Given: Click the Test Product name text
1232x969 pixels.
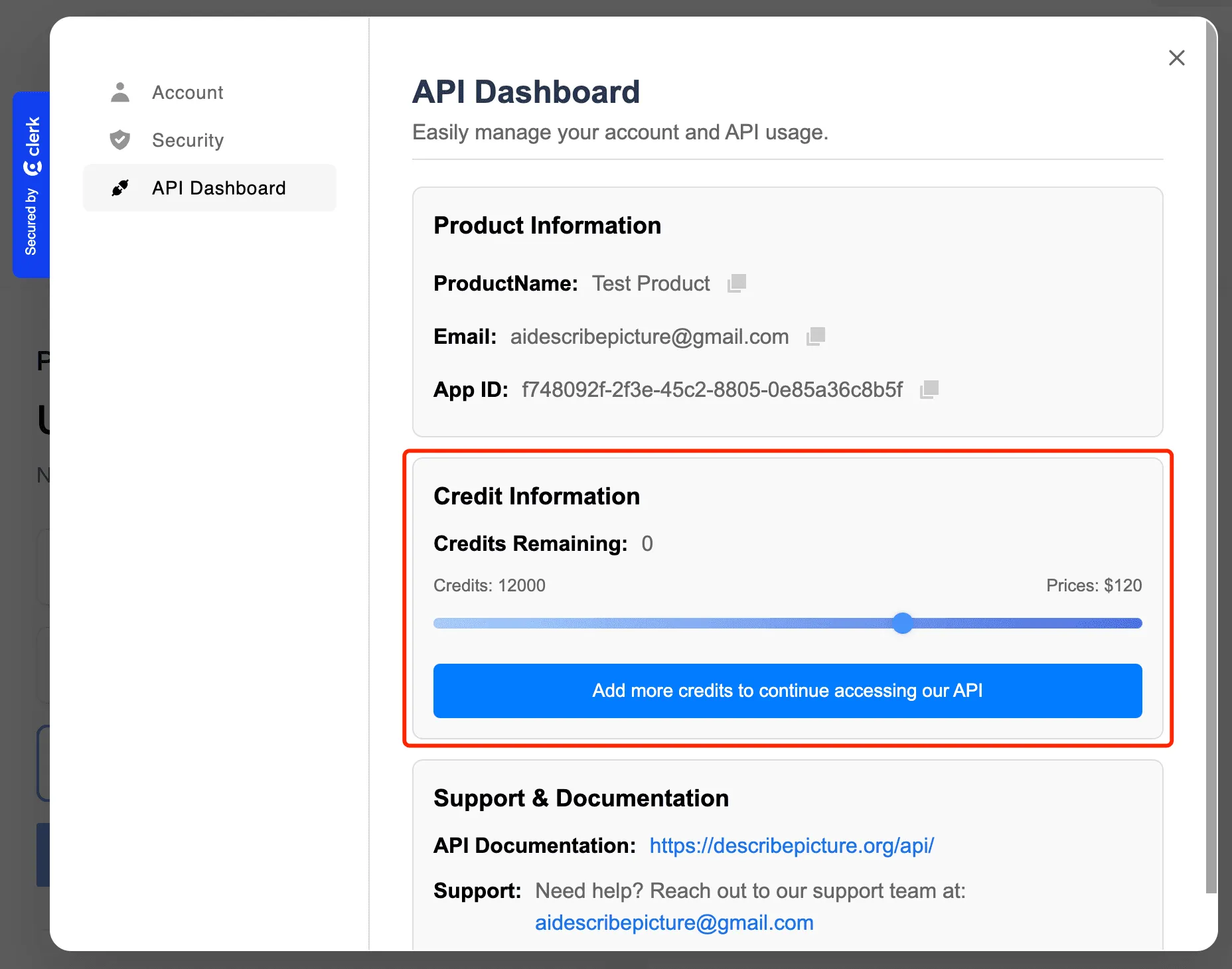Looking at the screenshot, I should tap(651, 283).
